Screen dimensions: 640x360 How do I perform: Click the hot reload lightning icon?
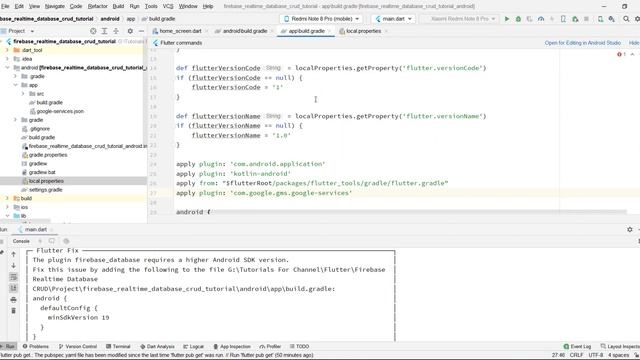click(552, 19)
